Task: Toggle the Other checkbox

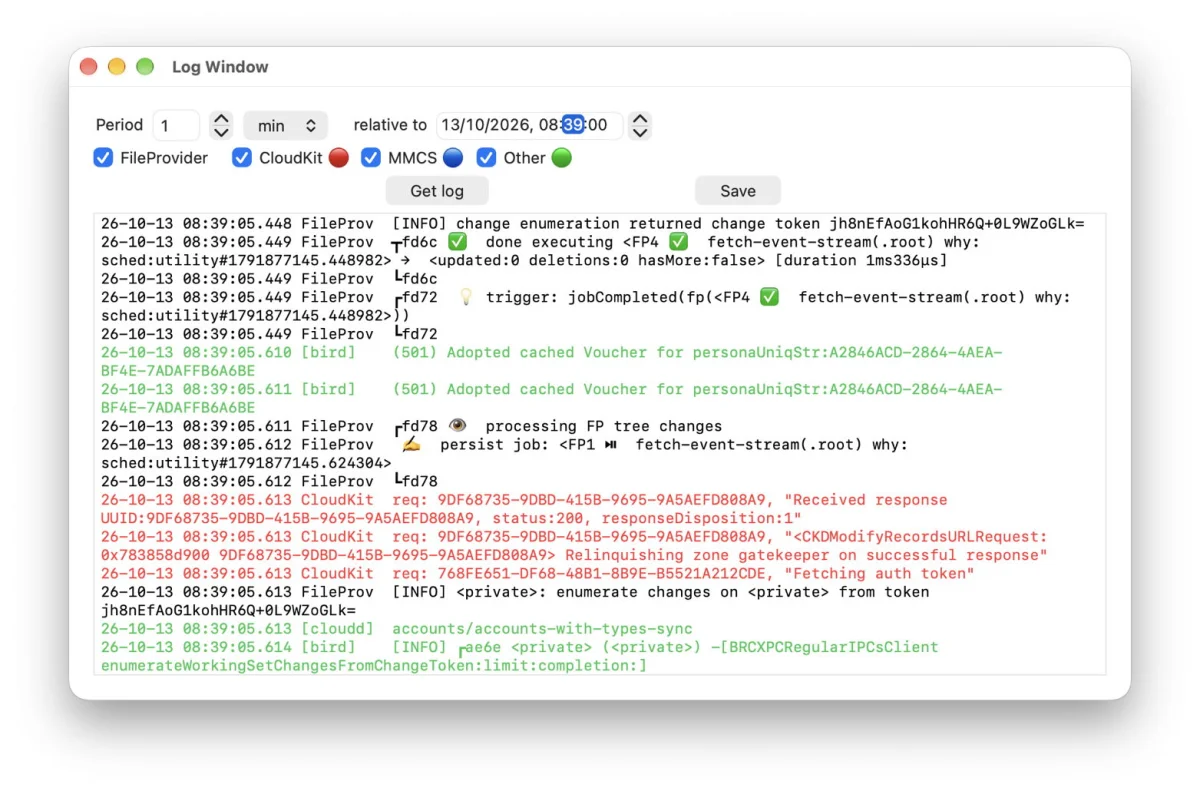Action: pos(487,157)
